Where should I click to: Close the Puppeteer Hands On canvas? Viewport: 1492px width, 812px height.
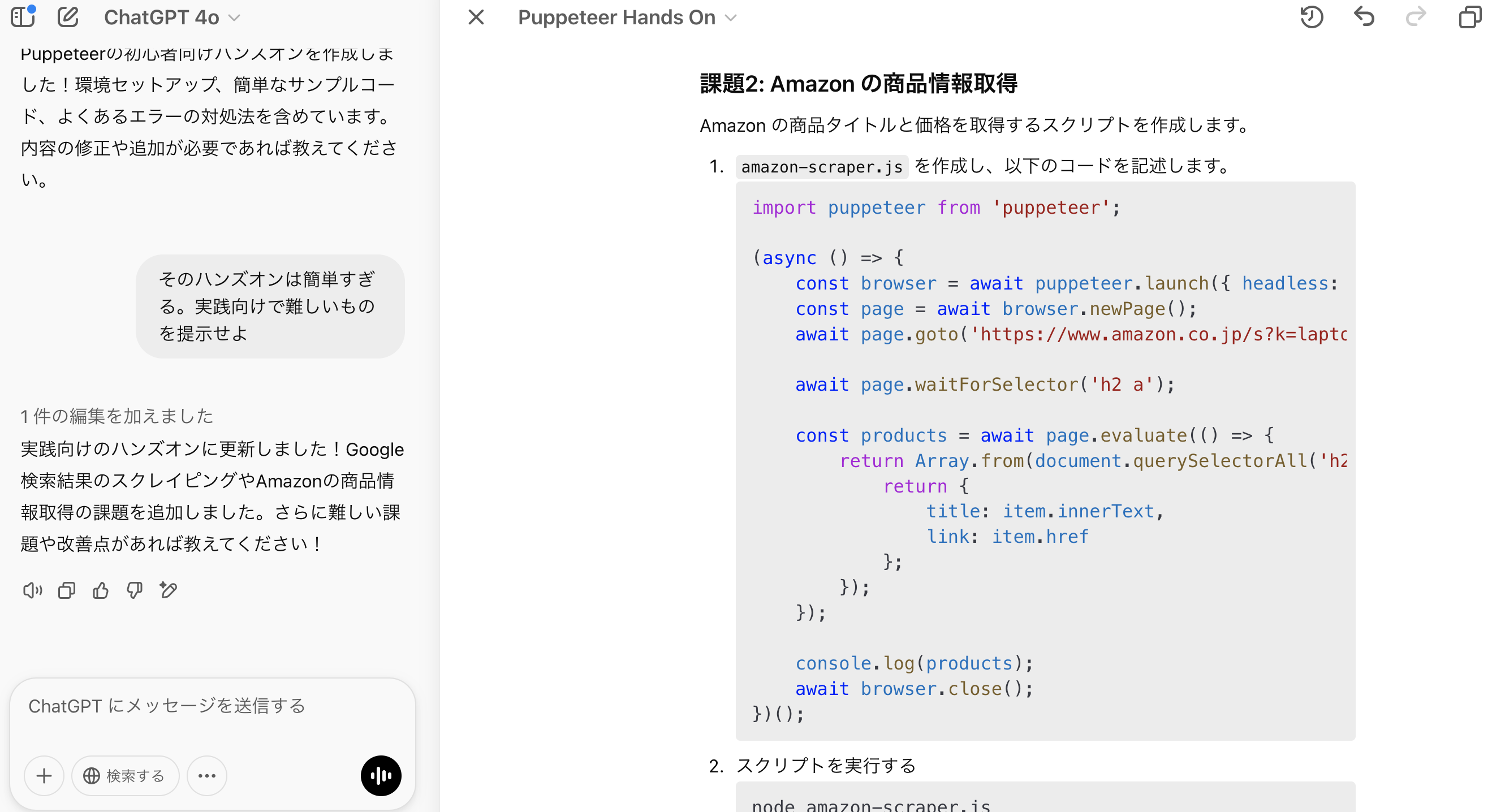tap(476, 17)
